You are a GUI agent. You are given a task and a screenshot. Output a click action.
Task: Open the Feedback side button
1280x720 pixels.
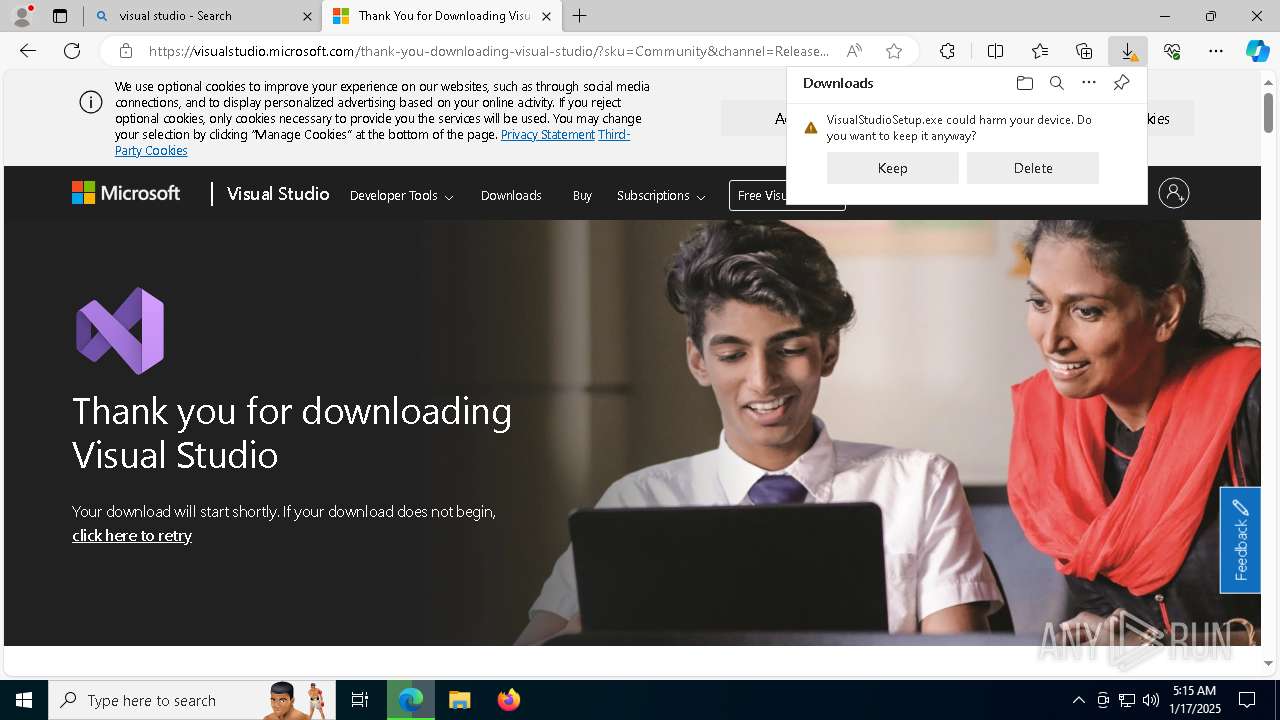point(1240,540)
